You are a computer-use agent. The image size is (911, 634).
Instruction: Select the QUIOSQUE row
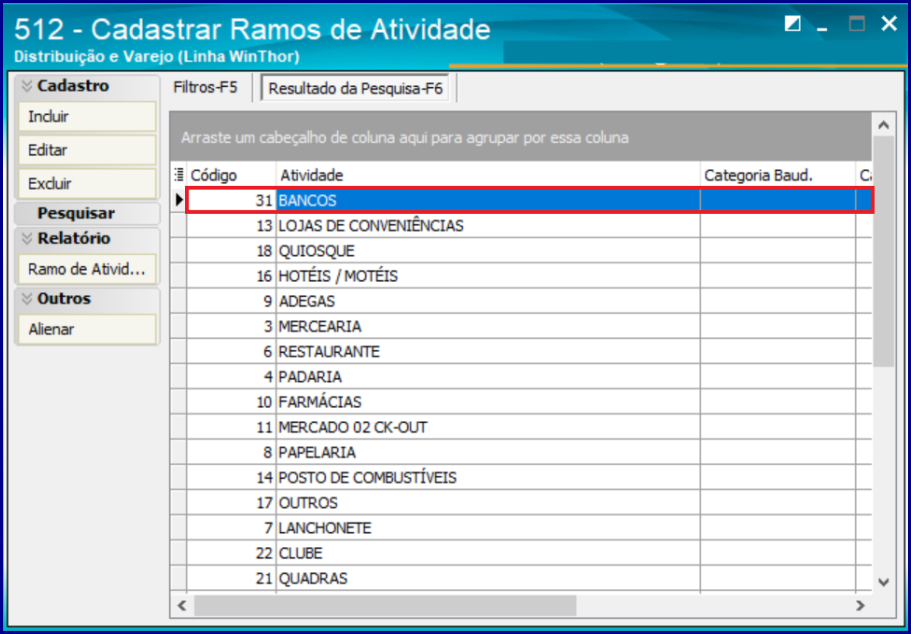[529, 251]
